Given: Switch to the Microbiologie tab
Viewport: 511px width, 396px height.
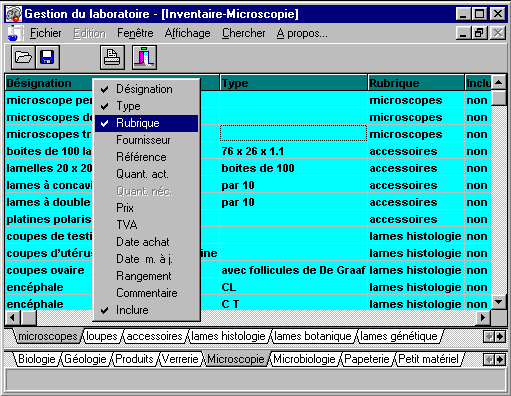Looking at the screenshot, I should tap(304, 359).
